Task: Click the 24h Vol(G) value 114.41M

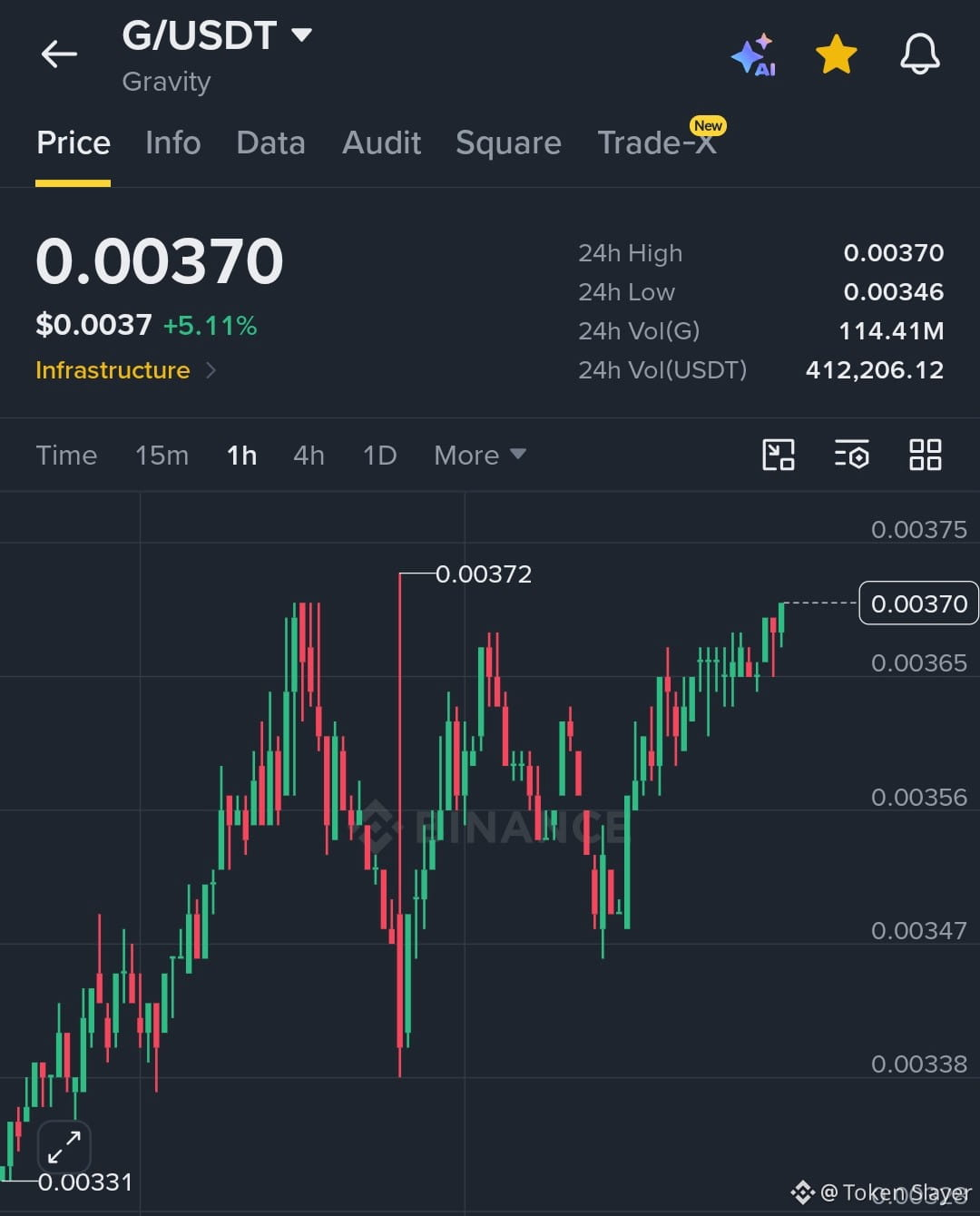Action: pos(891,330)
